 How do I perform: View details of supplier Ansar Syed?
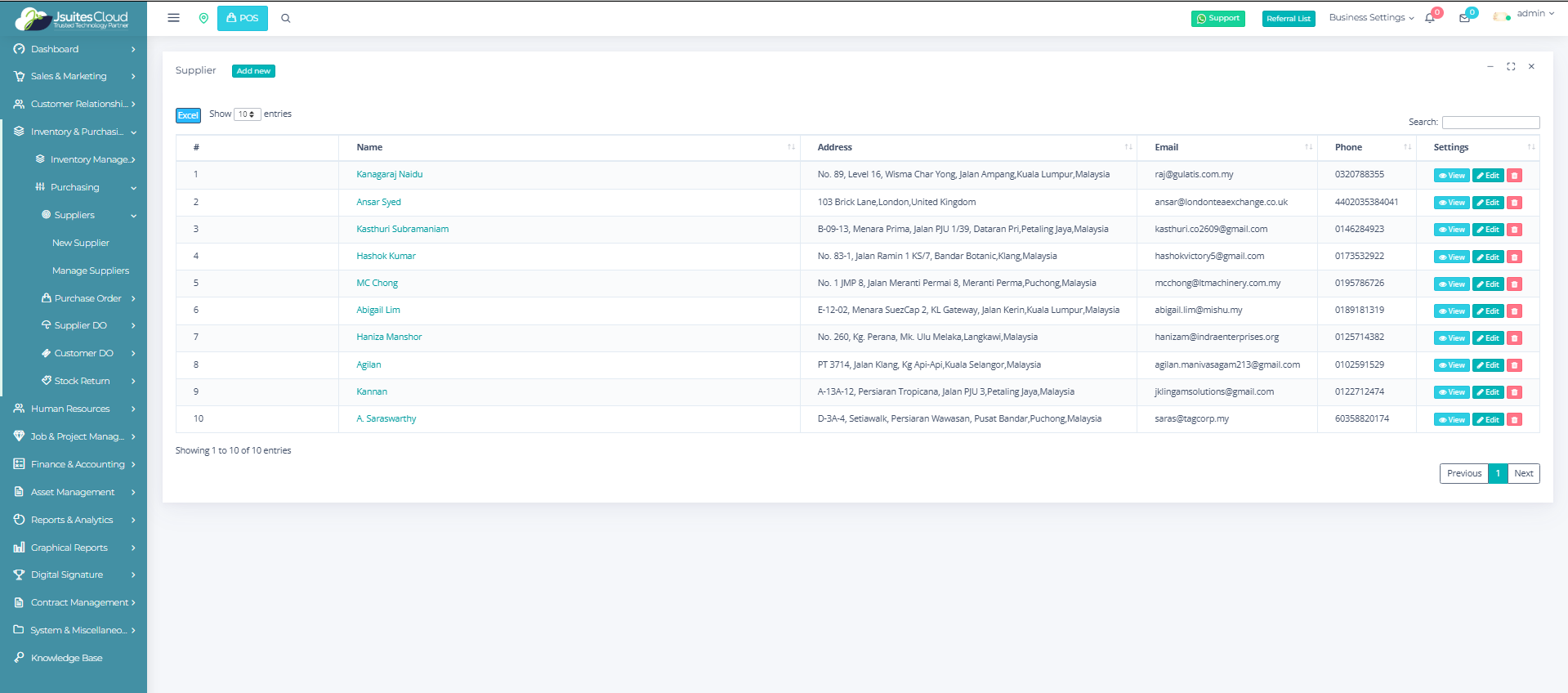[x=1451, y=203]
